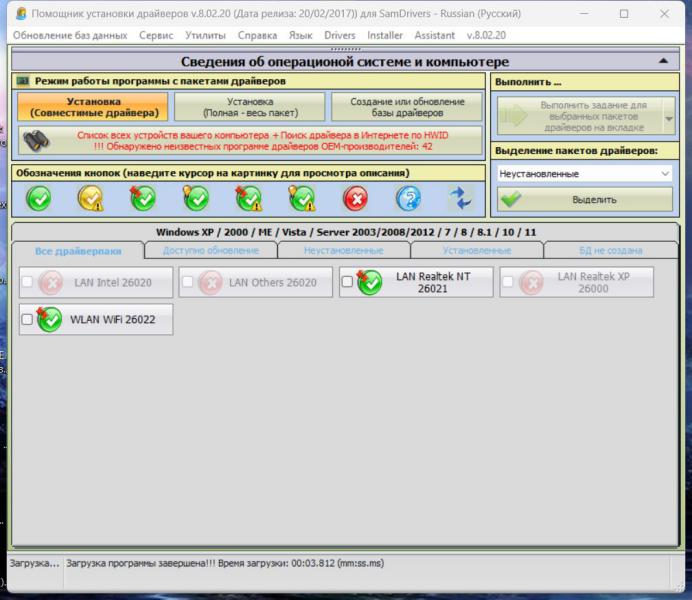
Task: Click the blue question mark legend icon
Action: pos(408,198)
